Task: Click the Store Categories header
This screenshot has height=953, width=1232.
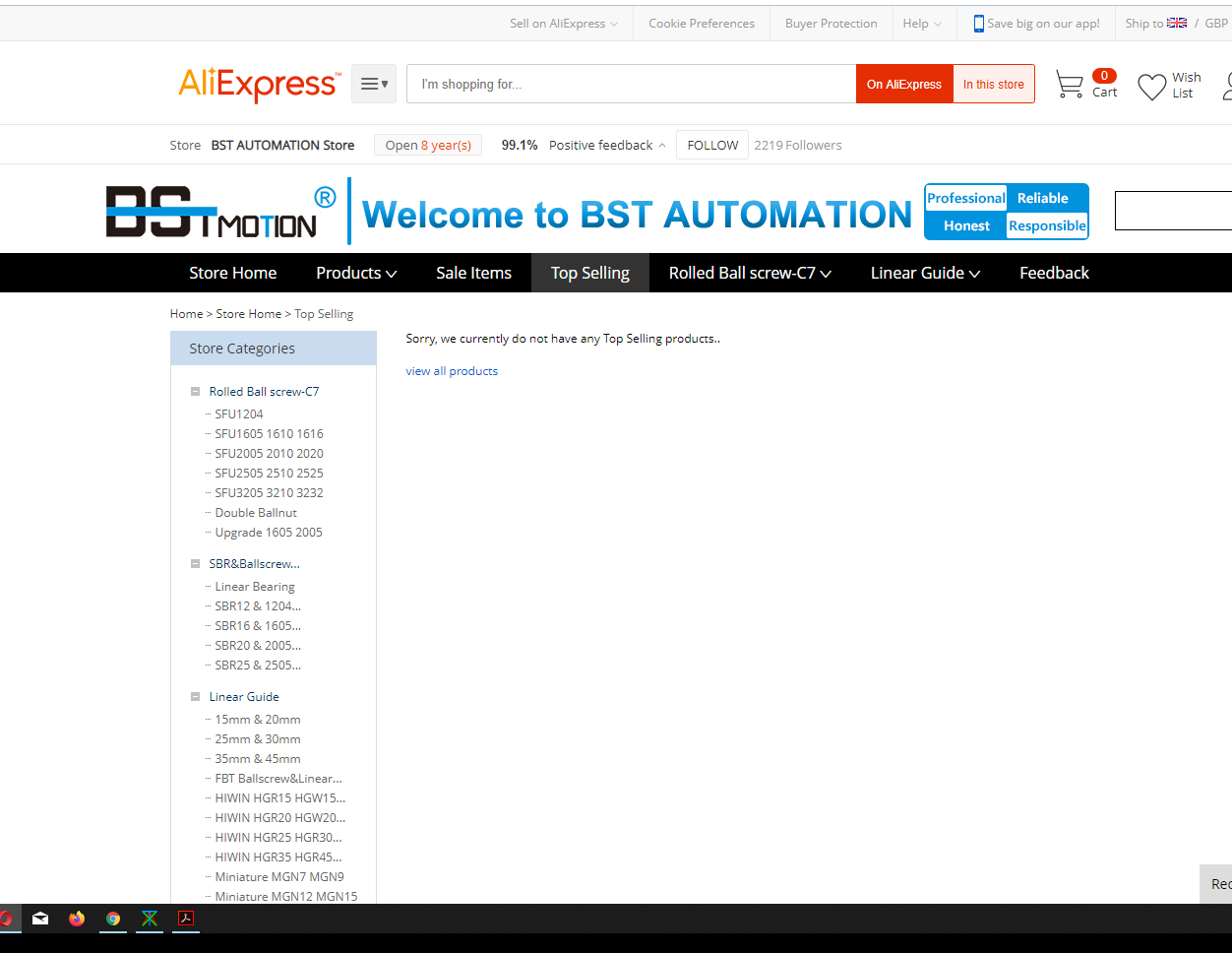Action: pyautogui.click(x=274, y=349)
